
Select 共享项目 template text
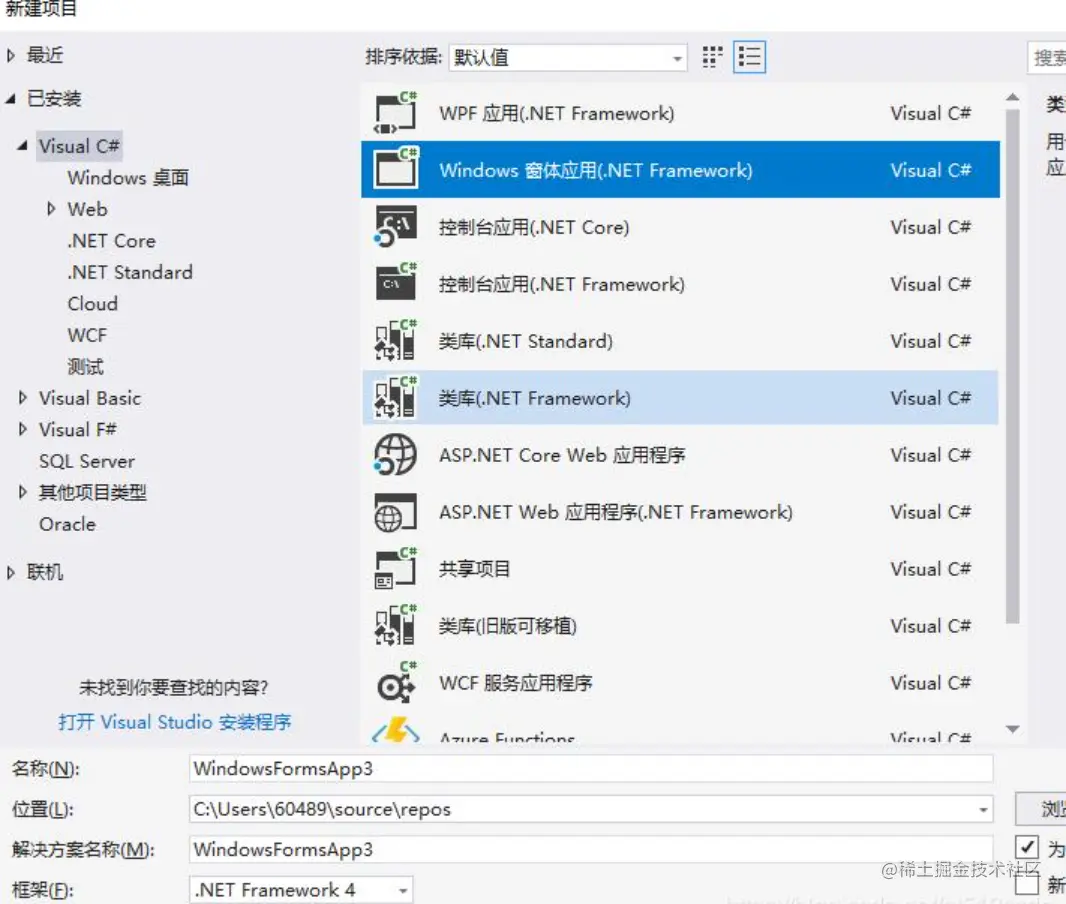(x=475, y=569)
